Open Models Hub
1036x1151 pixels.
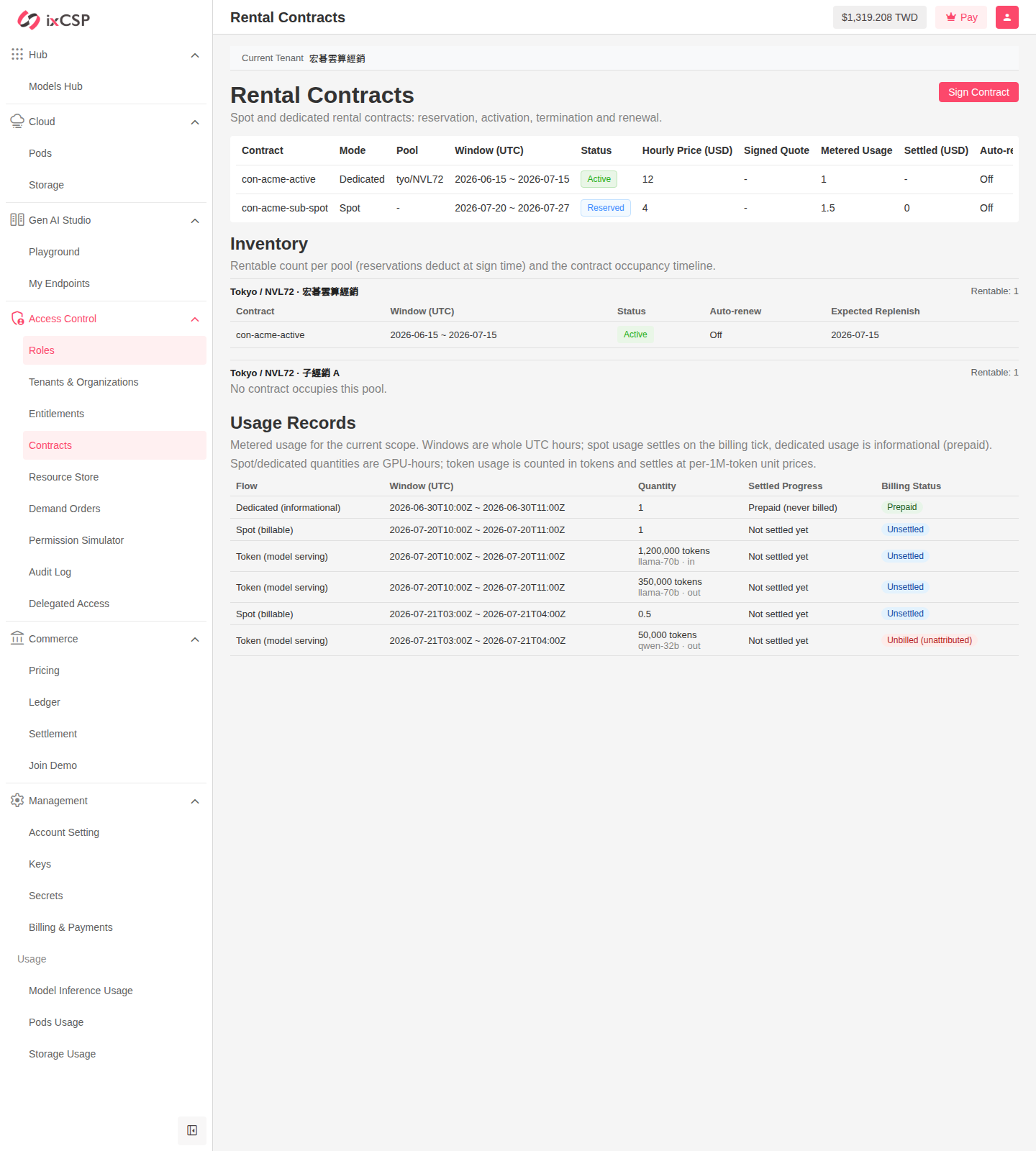tap(114, 86)
